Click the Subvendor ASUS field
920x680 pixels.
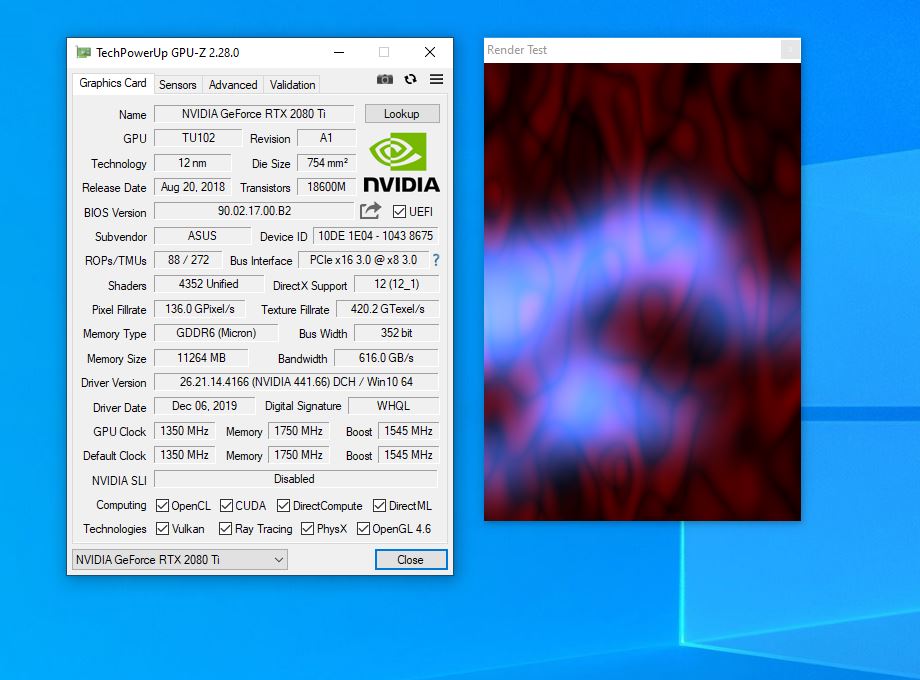point(202,236)
